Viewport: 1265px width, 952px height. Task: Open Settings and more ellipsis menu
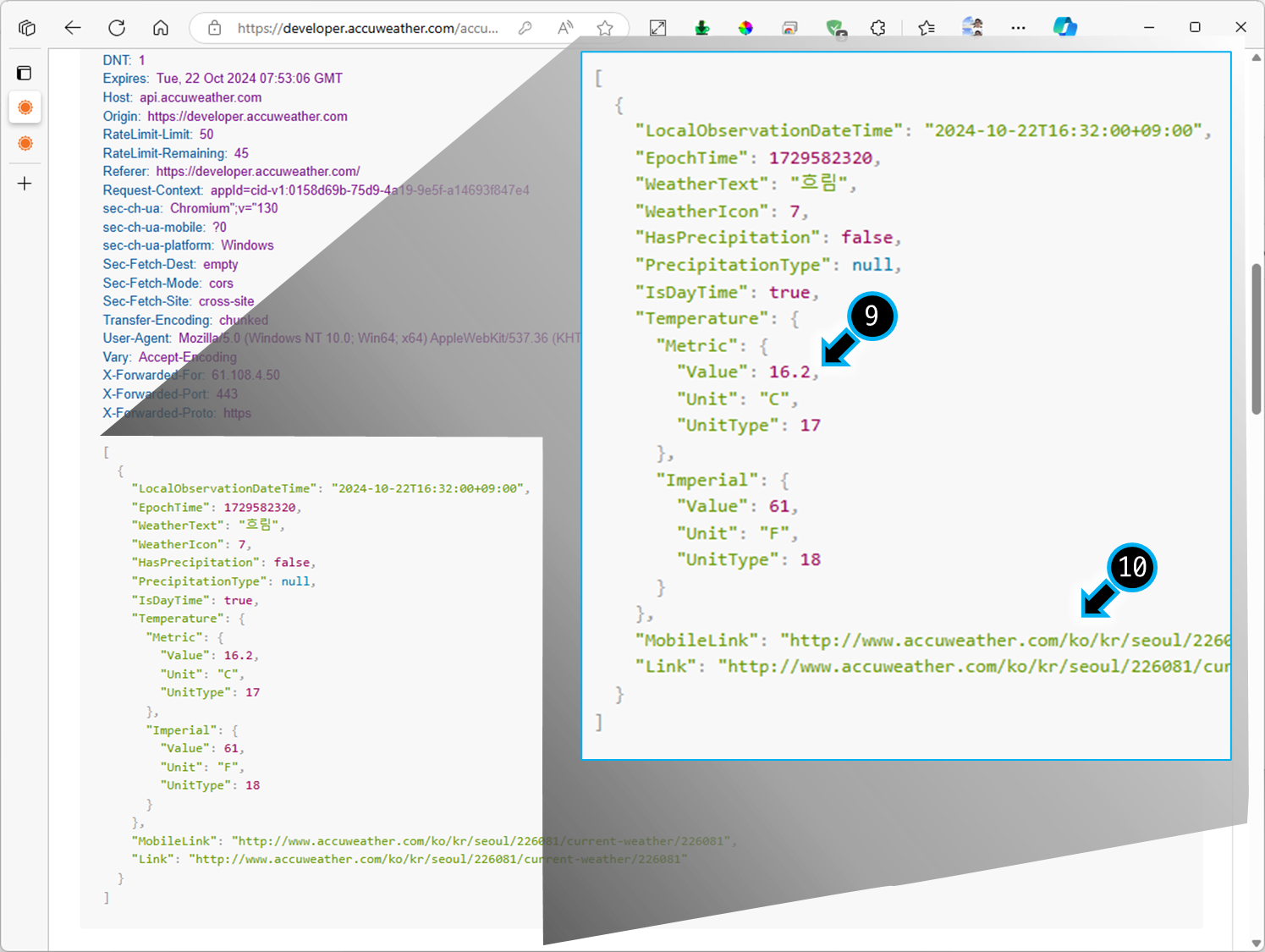tap(1018, 28)
